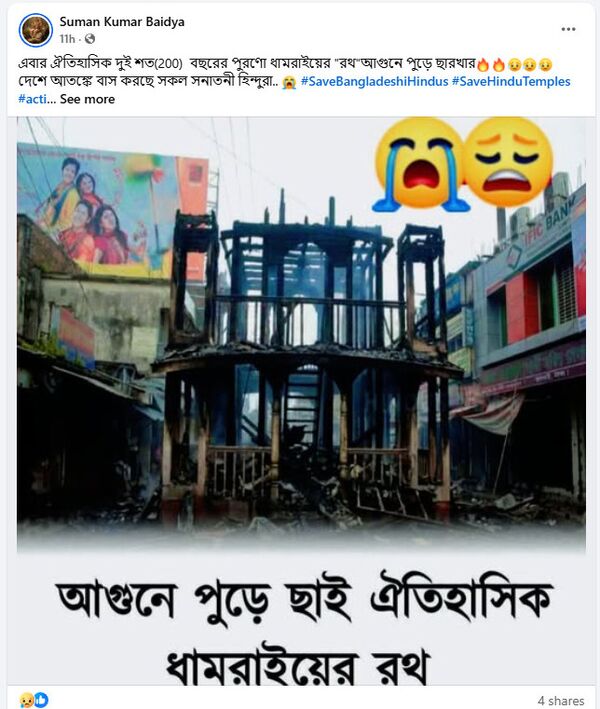This screenshot has width=600, height=709.
Task: Open the #SaveBangladeshiHindus hashtag
Action: pos(374,81)
